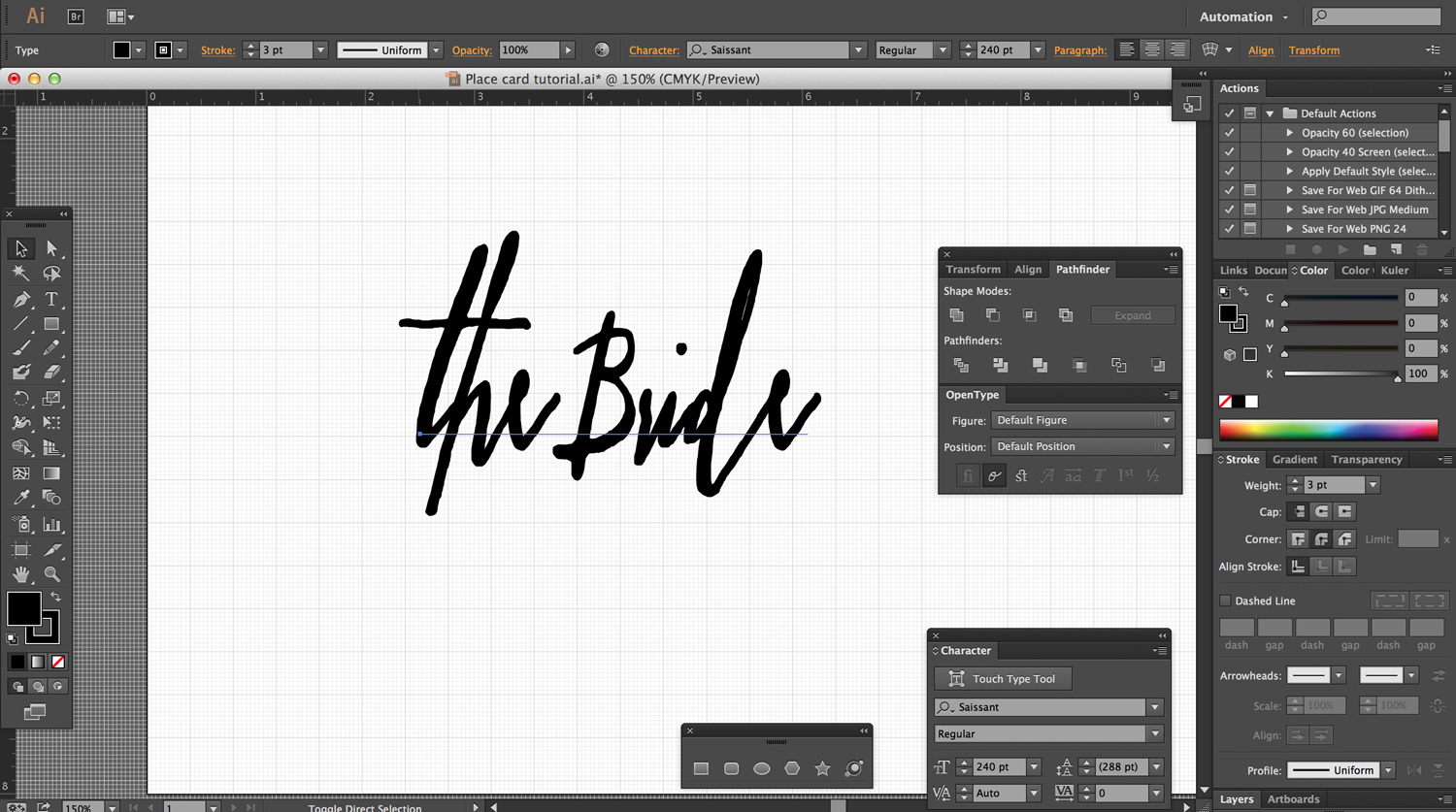Open the Transparency tab
1456x812 pixels.
coord(1366,460)
